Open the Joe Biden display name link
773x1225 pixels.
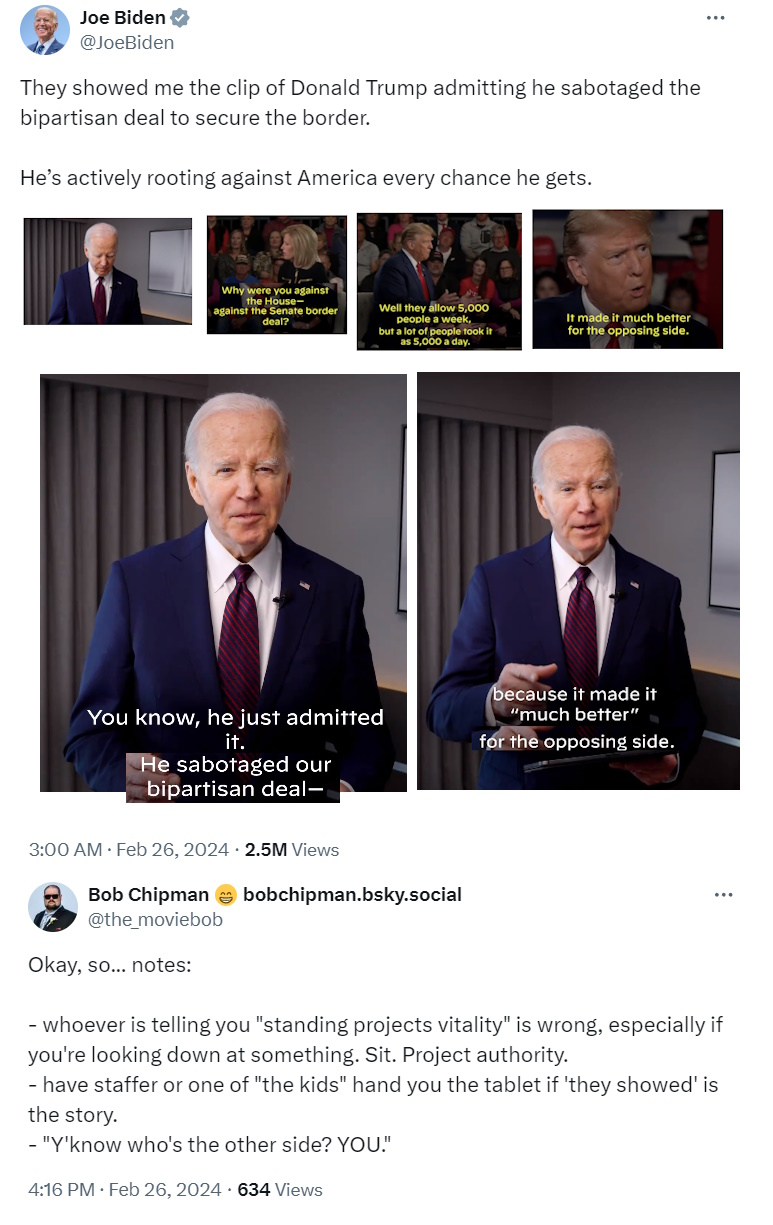[x=123, y=18]
